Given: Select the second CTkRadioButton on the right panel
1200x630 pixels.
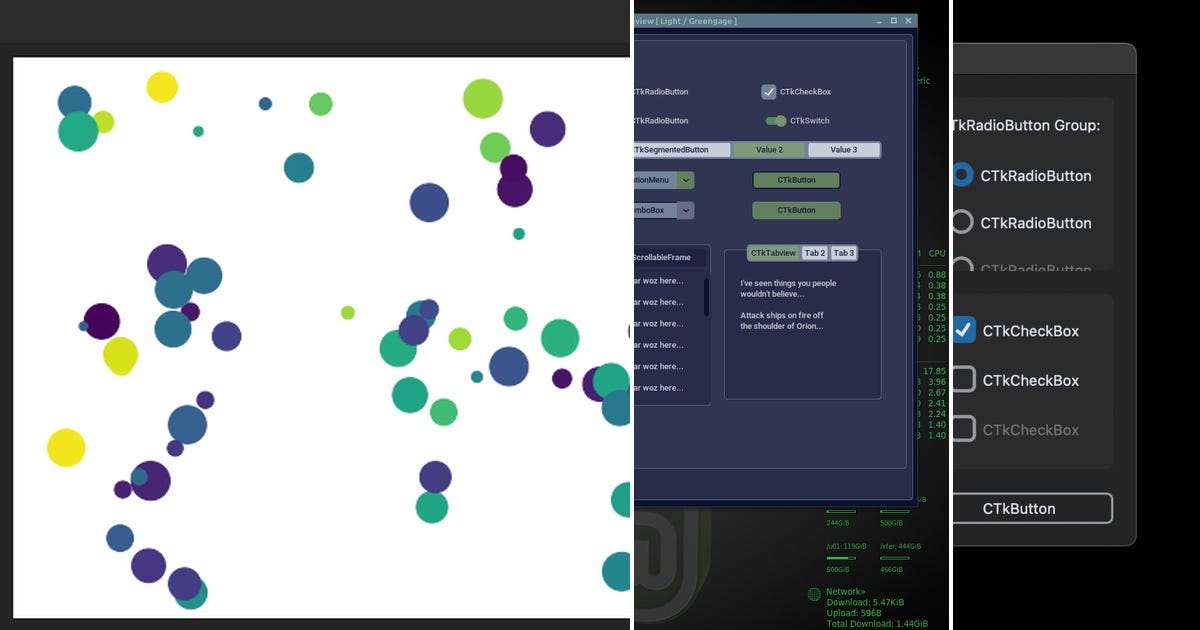Looking at the screenshot, I should click(961, 223).
